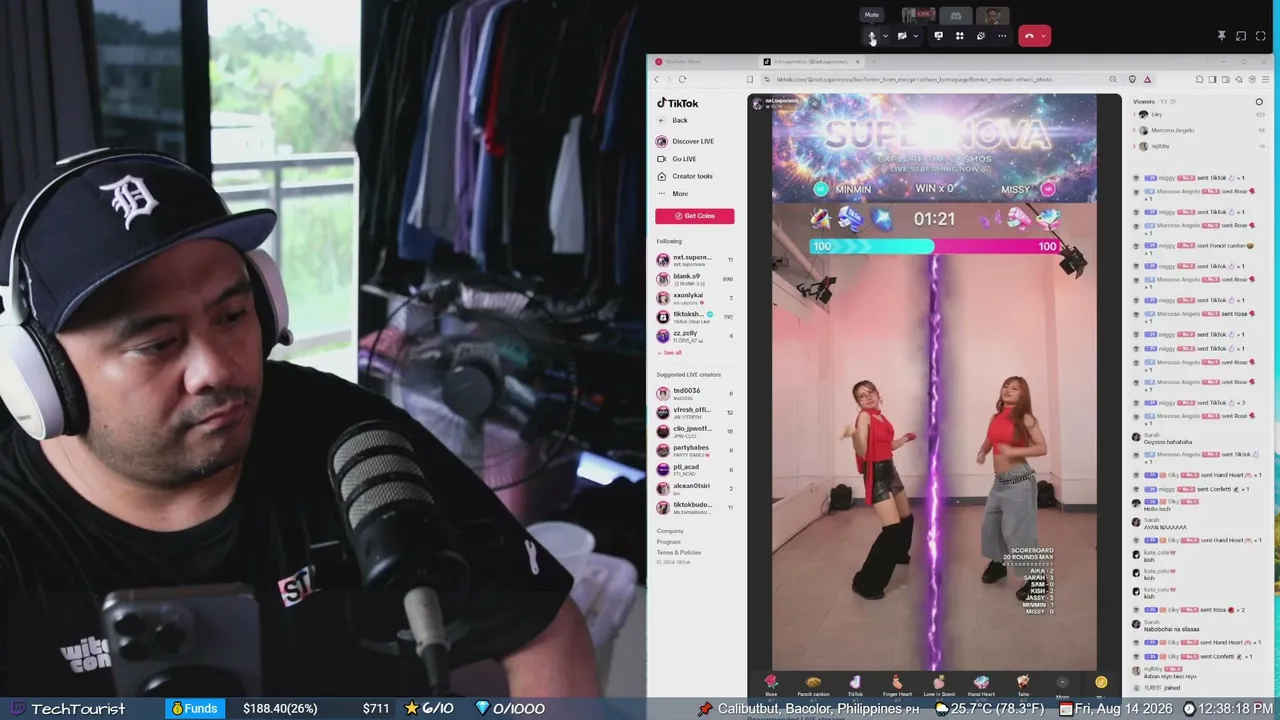The image size is (1280, 720).
Task: Click the Get Coins button
Action: tap(695, 216)
